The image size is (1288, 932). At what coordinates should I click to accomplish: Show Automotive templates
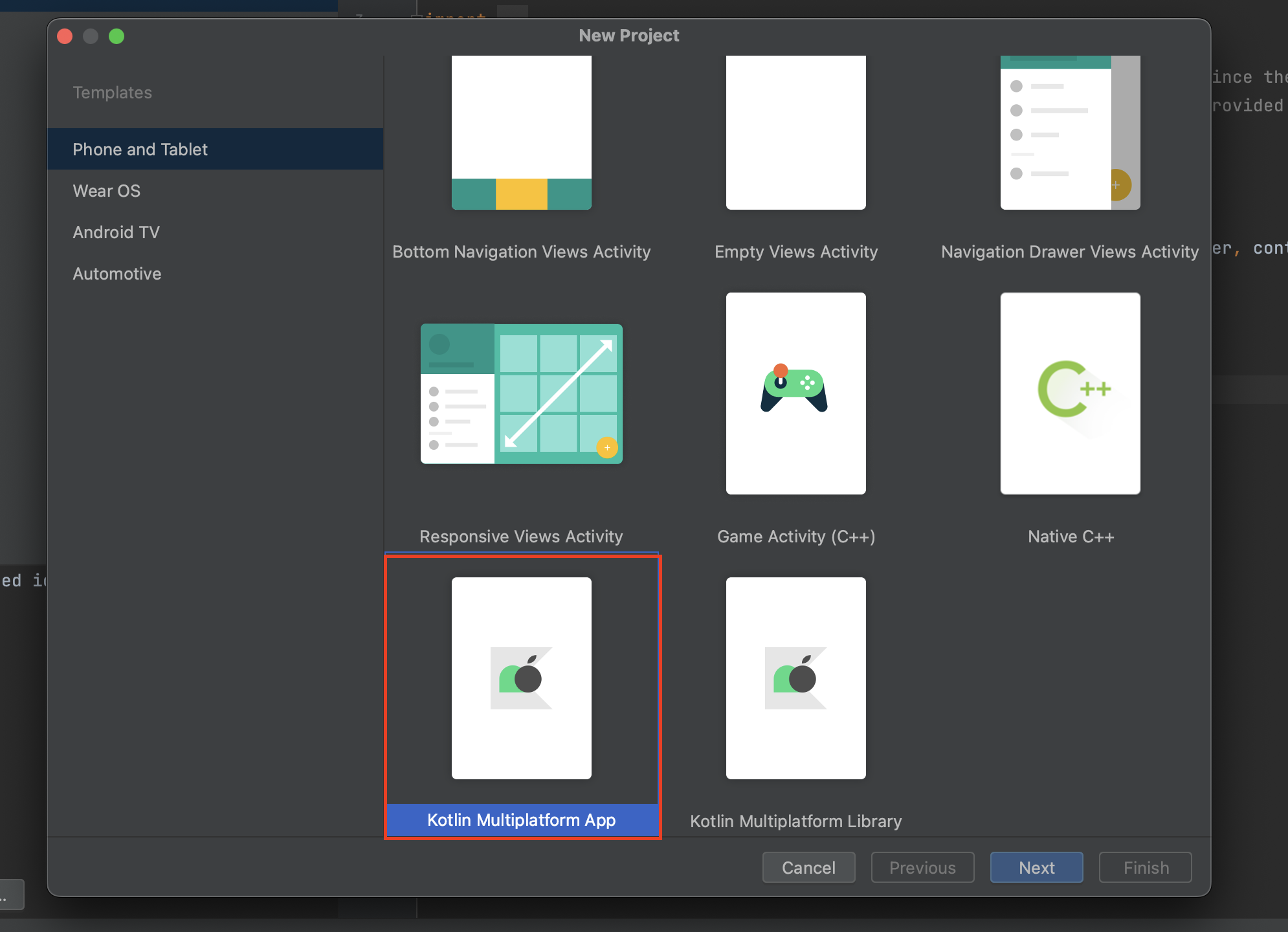pyautogui.click(x=215, y=274)
